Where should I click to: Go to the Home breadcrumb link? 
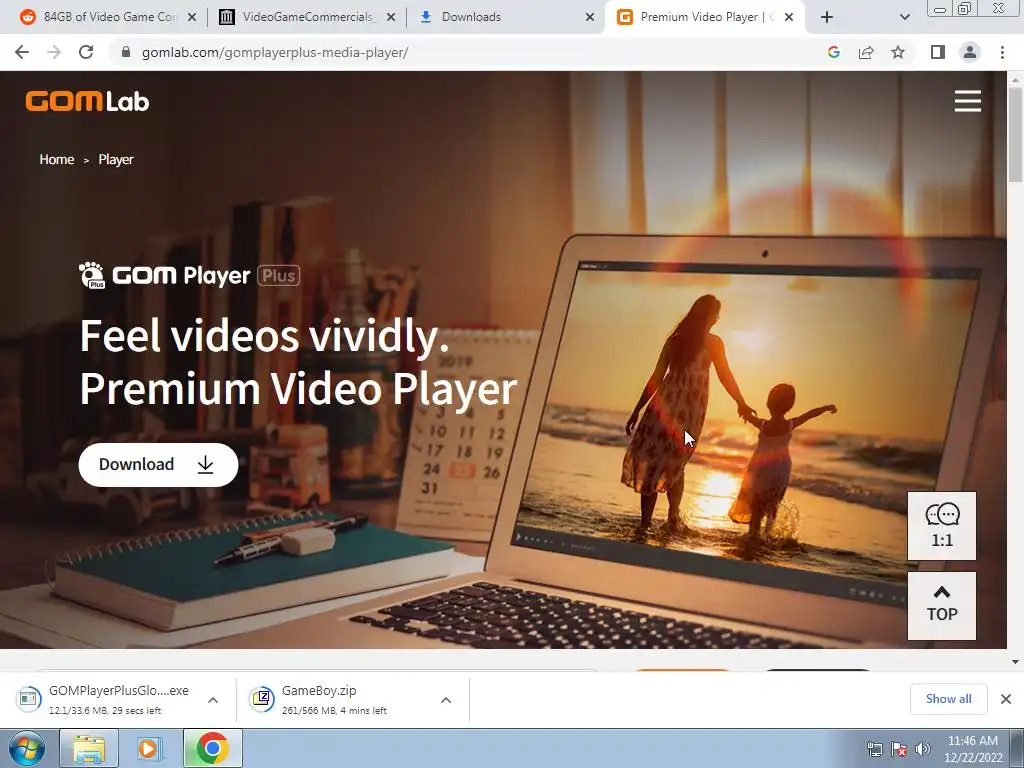[56, 159]
